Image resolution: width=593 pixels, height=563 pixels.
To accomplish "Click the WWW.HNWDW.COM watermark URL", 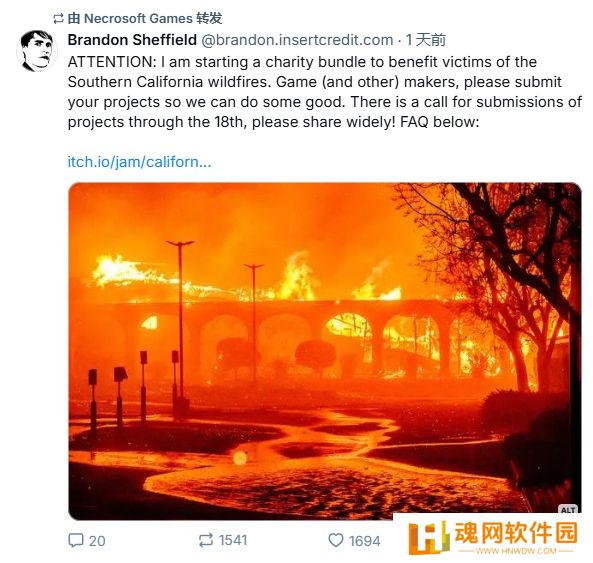I will pos(516,551).
